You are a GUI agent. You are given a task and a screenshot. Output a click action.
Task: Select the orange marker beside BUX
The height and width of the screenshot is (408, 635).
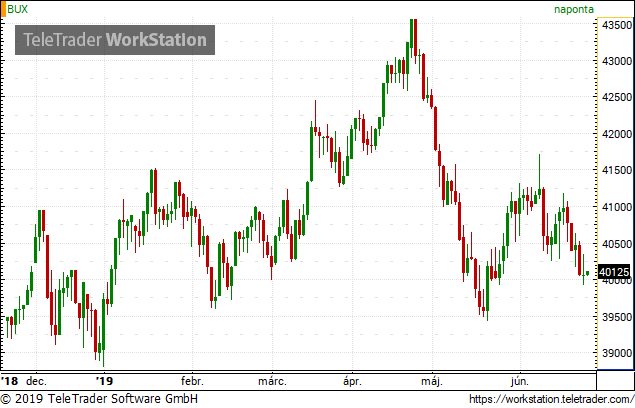[x=3, y=9]
